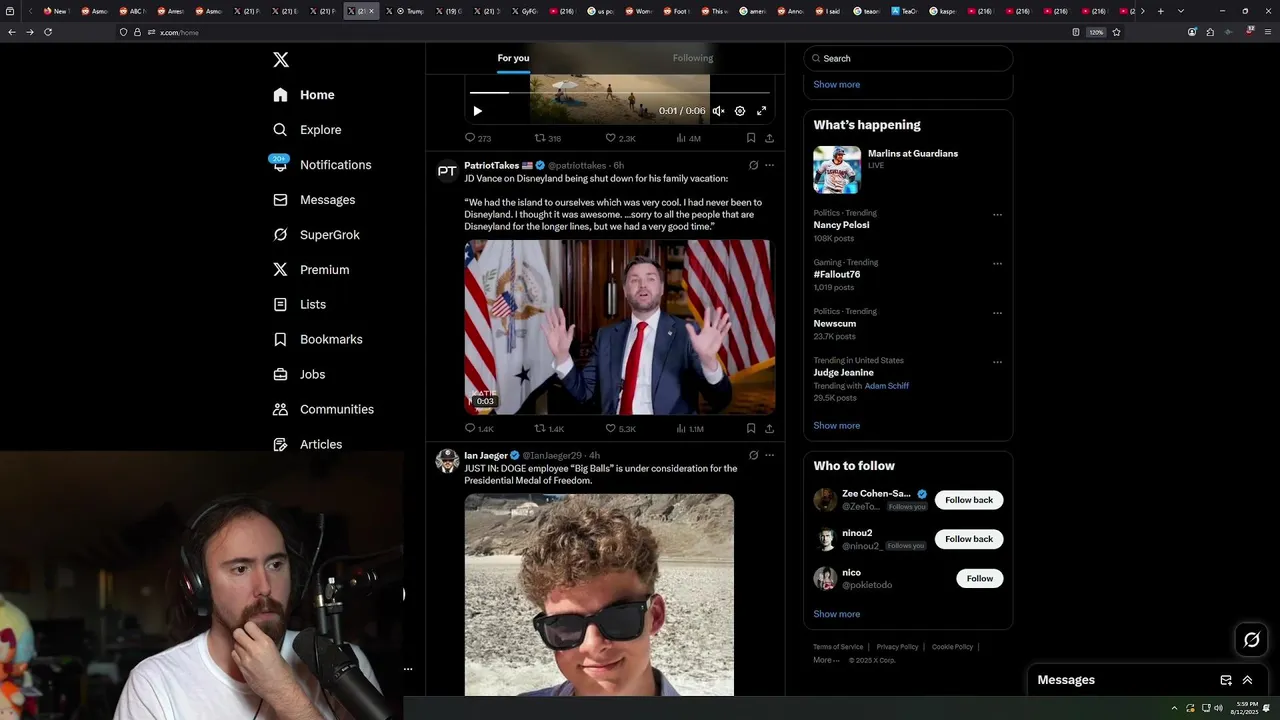Open SuperGrok from the sidebar
The height and width of the screenshot is (720, 1280).
click(x=316, y=235)
